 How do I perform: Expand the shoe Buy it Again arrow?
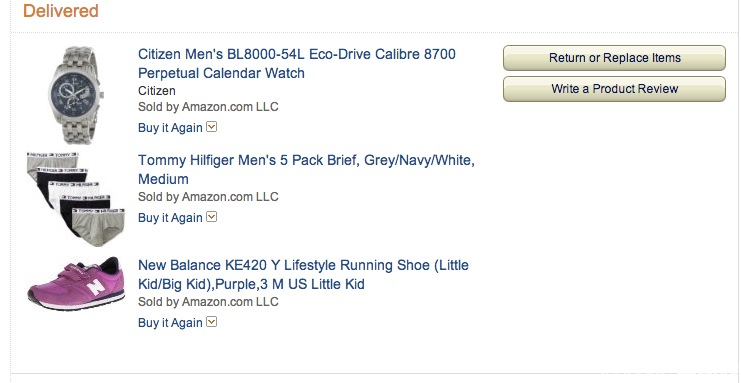tap(212, 322)
